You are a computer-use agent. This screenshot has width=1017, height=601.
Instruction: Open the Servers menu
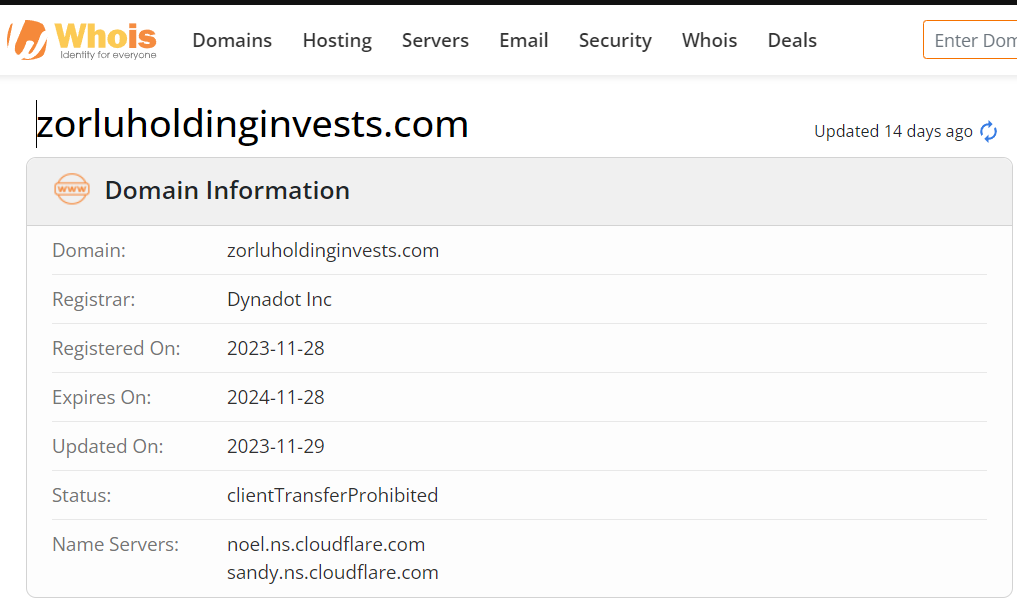pyautogui.click(x=435, y=40)
